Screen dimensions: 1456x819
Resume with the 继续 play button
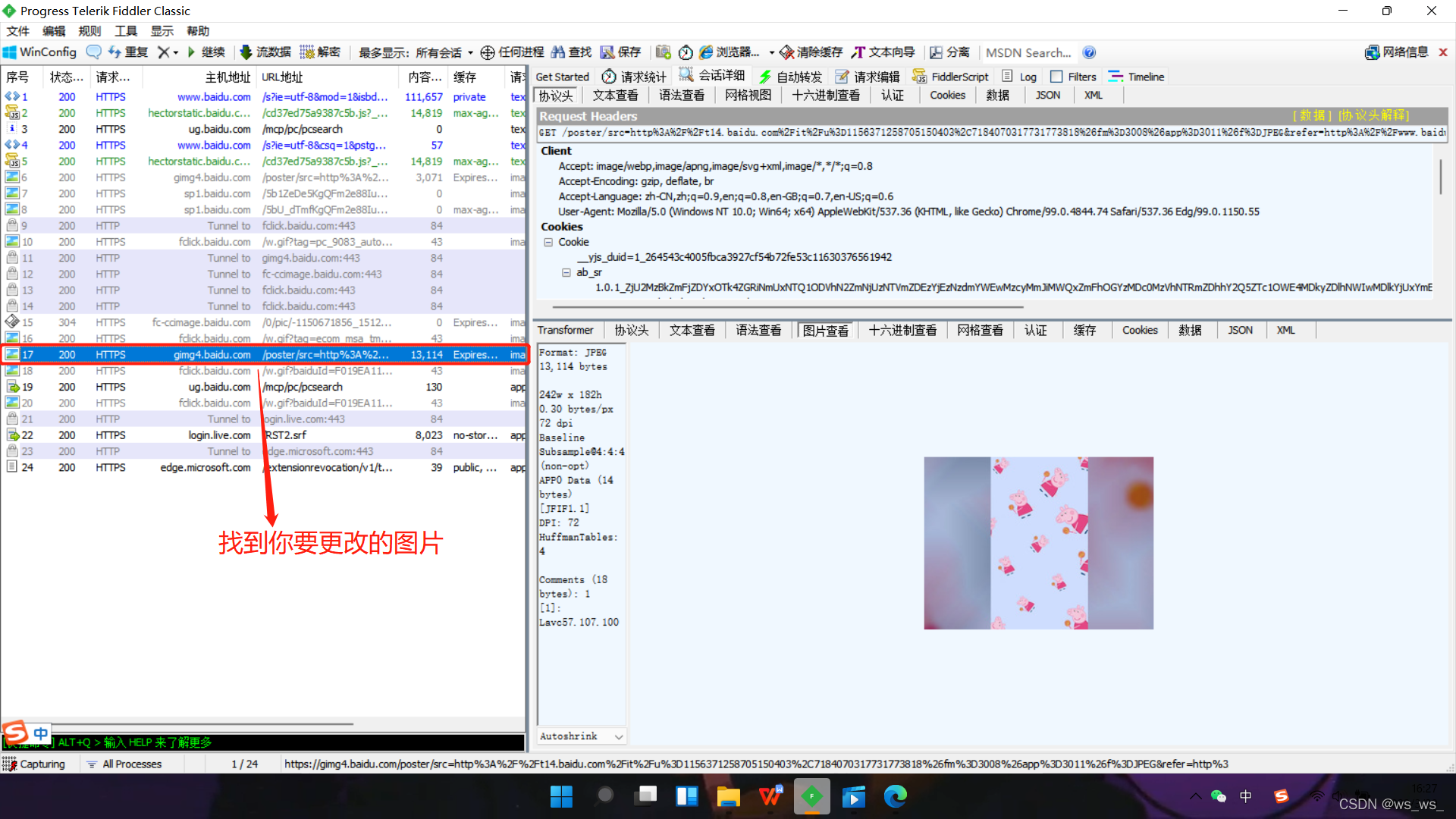[206, 52]
